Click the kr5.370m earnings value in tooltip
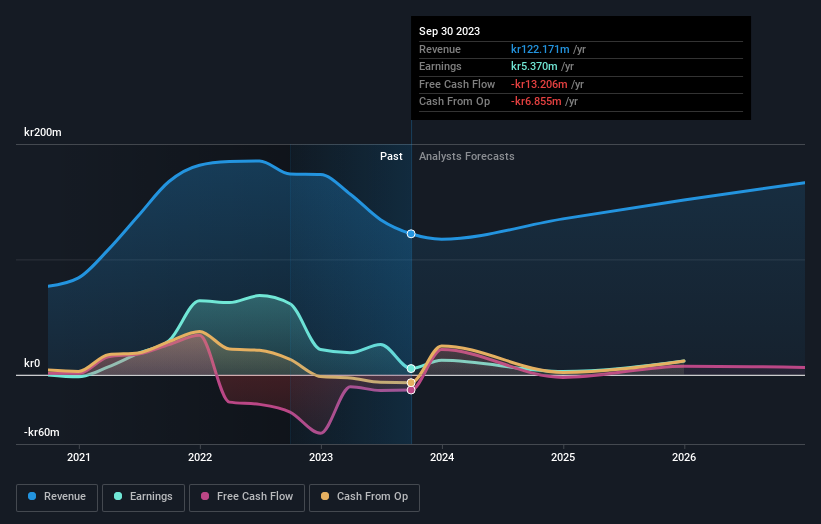Image resolution: width=821 pixels, height=524 pixels. point(534,66)
